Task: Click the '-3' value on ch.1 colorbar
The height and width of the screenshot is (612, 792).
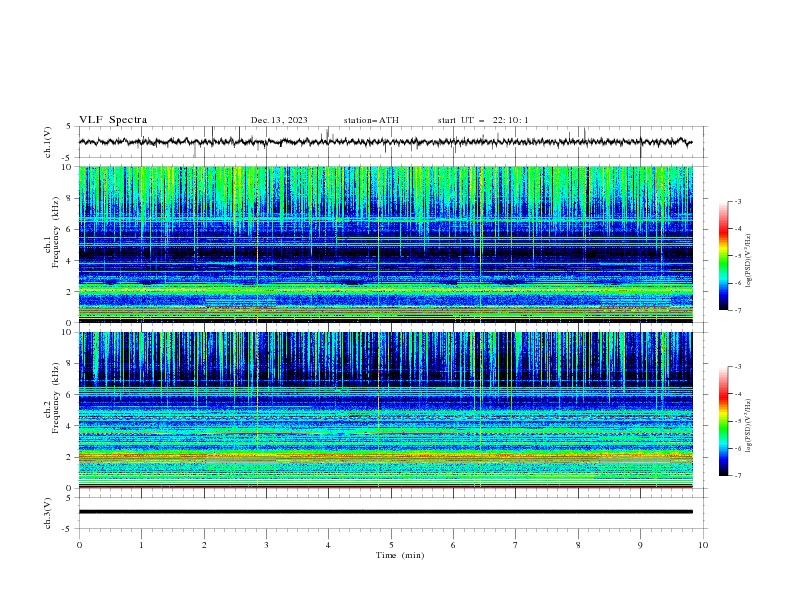Action: tap(737, 201)
